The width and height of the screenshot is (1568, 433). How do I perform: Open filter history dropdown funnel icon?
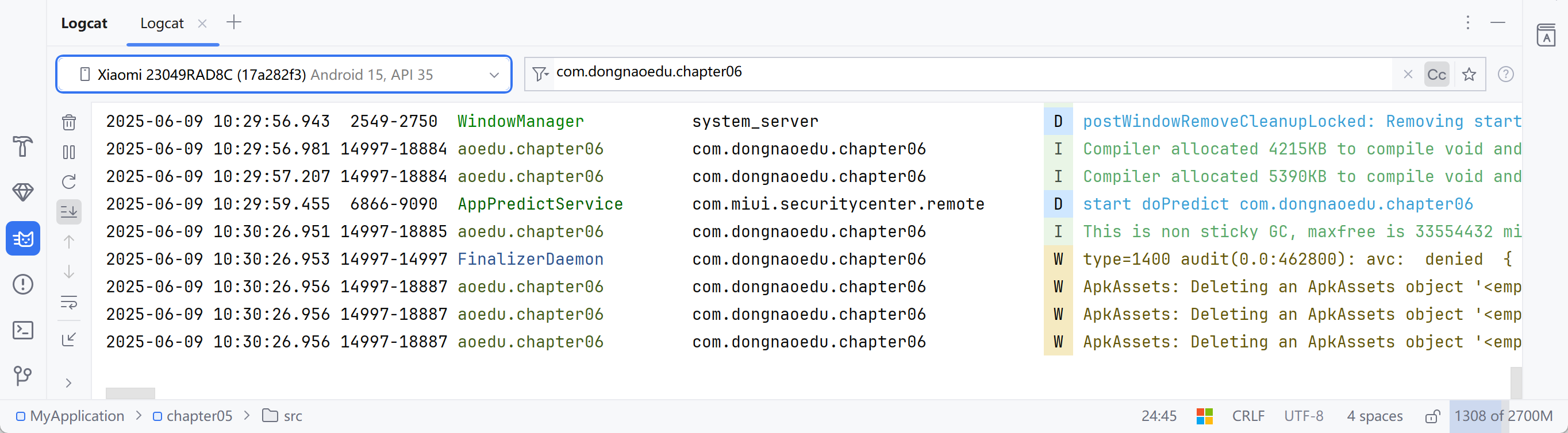tap(540, 74)
